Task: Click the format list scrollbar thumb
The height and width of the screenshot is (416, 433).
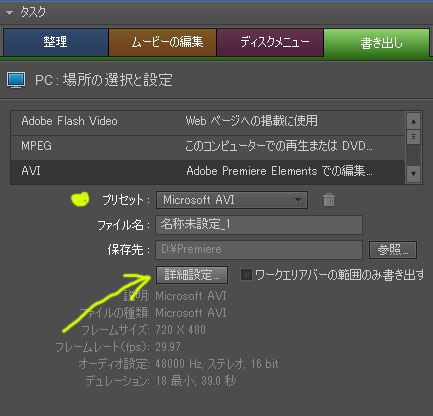Action: point(413,137)
